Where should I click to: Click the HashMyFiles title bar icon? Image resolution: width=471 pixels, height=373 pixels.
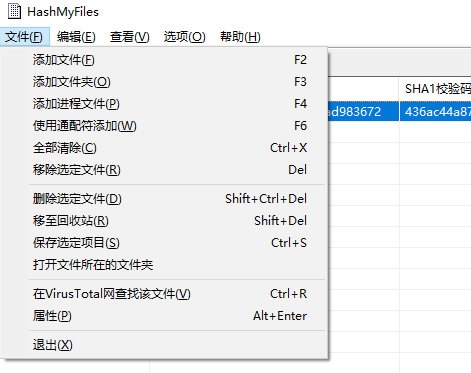[x=14, y=11]
